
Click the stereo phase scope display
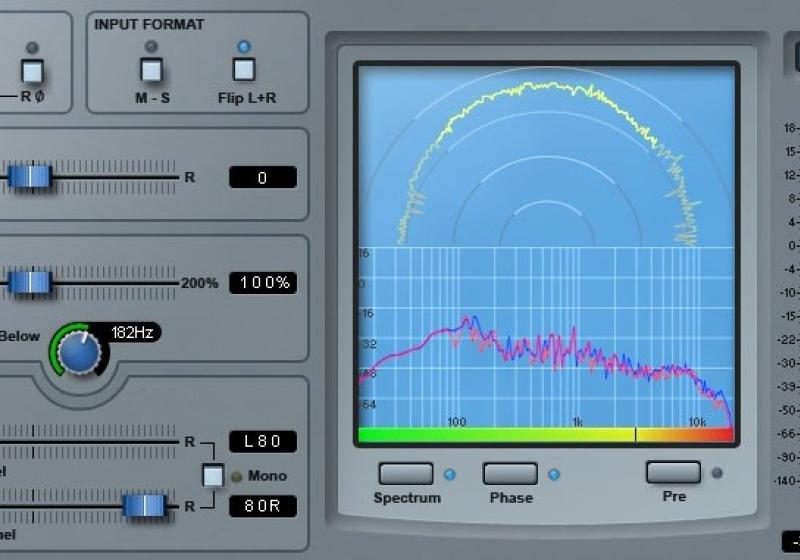(546, 157)
